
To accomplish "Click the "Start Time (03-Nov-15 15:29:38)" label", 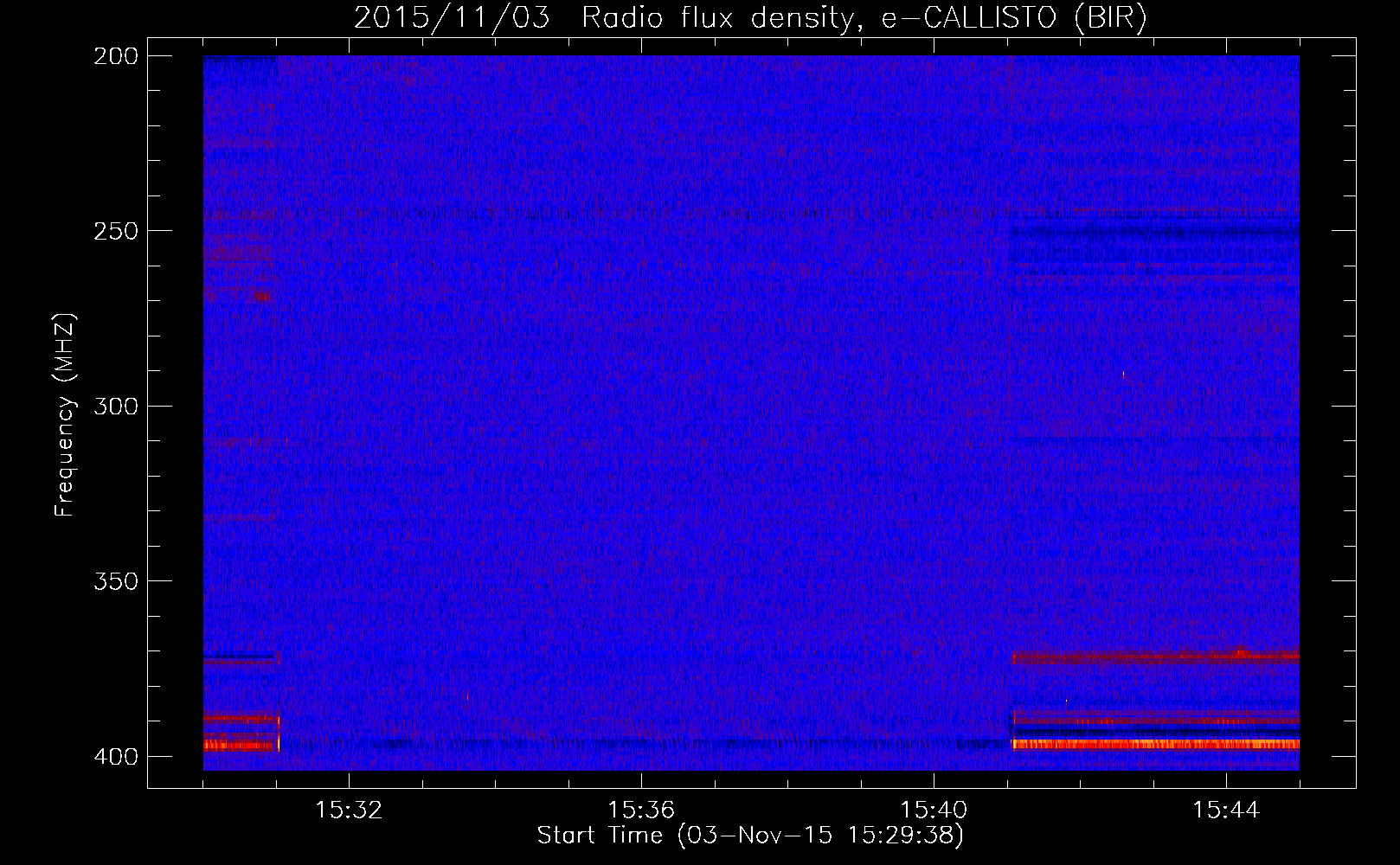I will 750,836.
